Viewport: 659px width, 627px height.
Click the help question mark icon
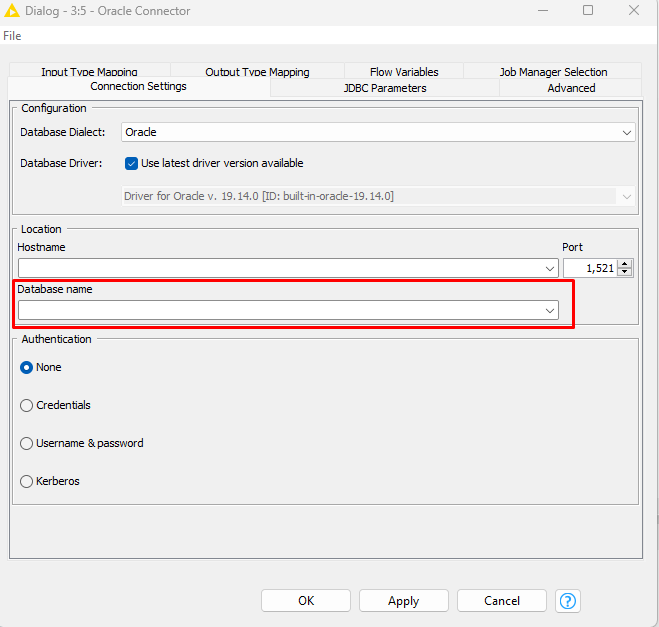click(568, 601)
